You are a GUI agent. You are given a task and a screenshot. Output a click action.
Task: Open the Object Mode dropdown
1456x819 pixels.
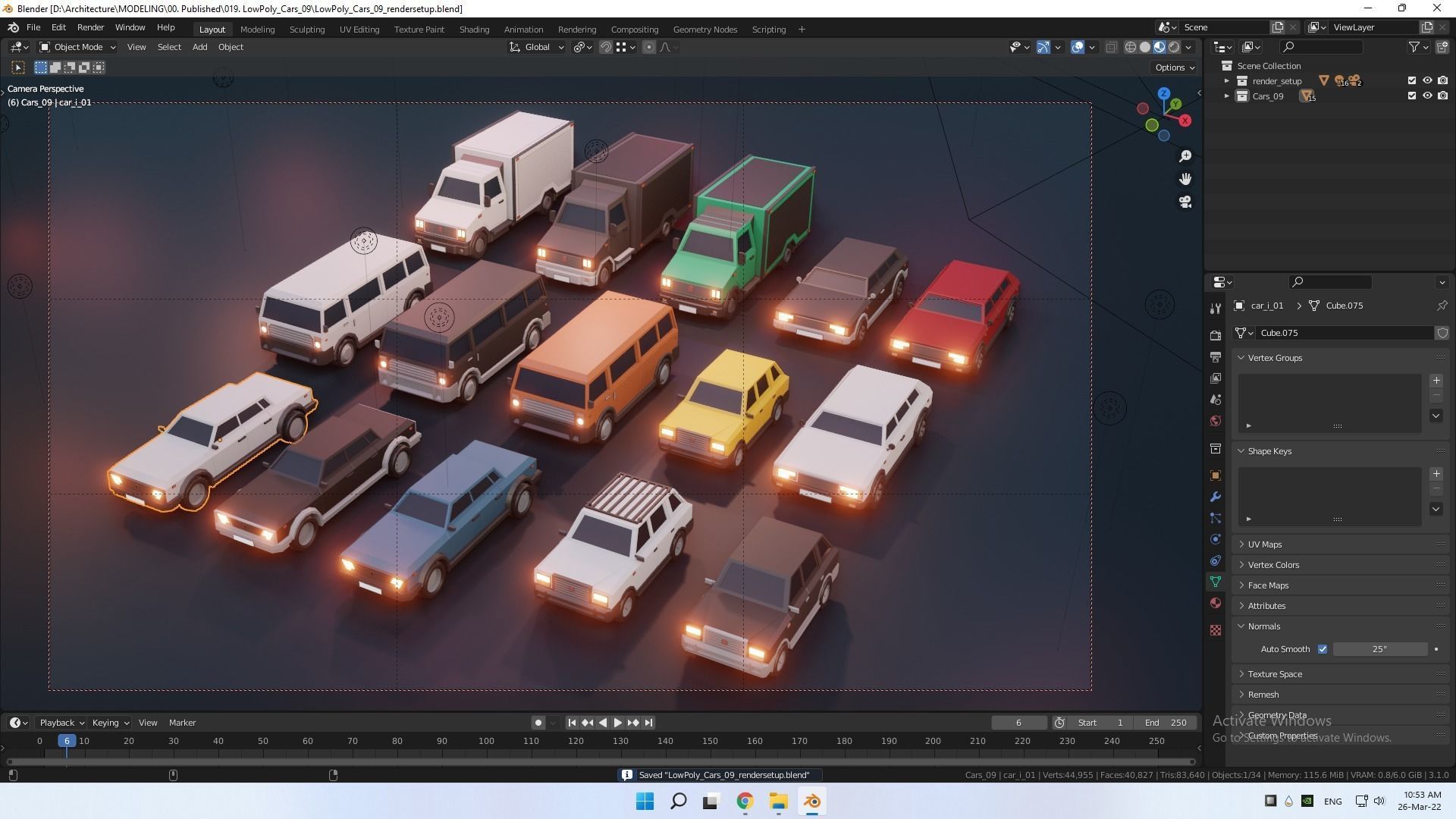77,47
